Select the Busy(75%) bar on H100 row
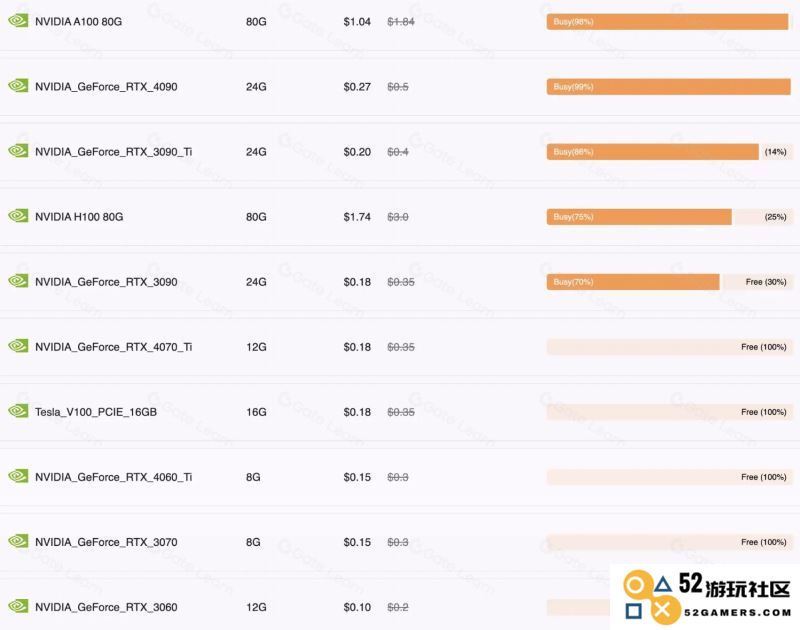This screenshot has width=800, height=630. (x=639, y=217)
